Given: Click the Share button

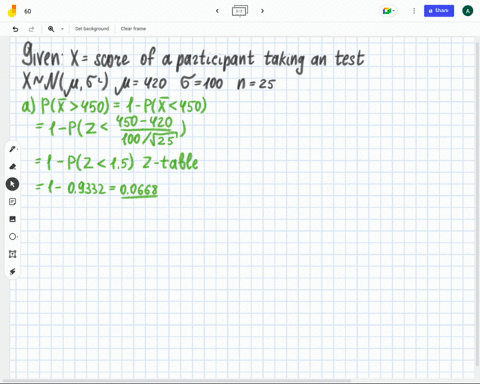Looking at the screenshot, I should pos(439,11).
